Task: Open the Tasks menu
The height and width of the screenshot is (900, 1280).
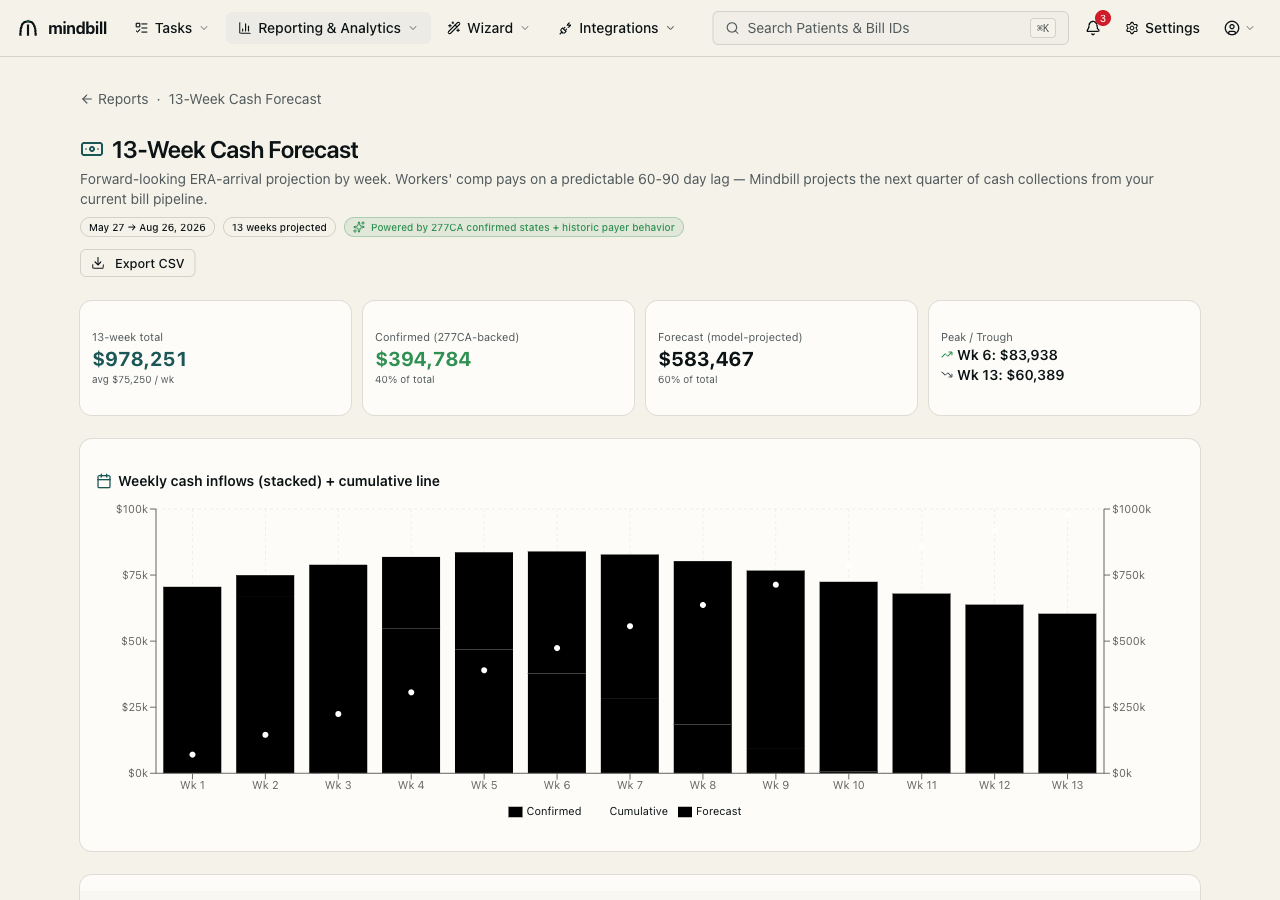Action: pyautogui.click(x=172, y=28)
